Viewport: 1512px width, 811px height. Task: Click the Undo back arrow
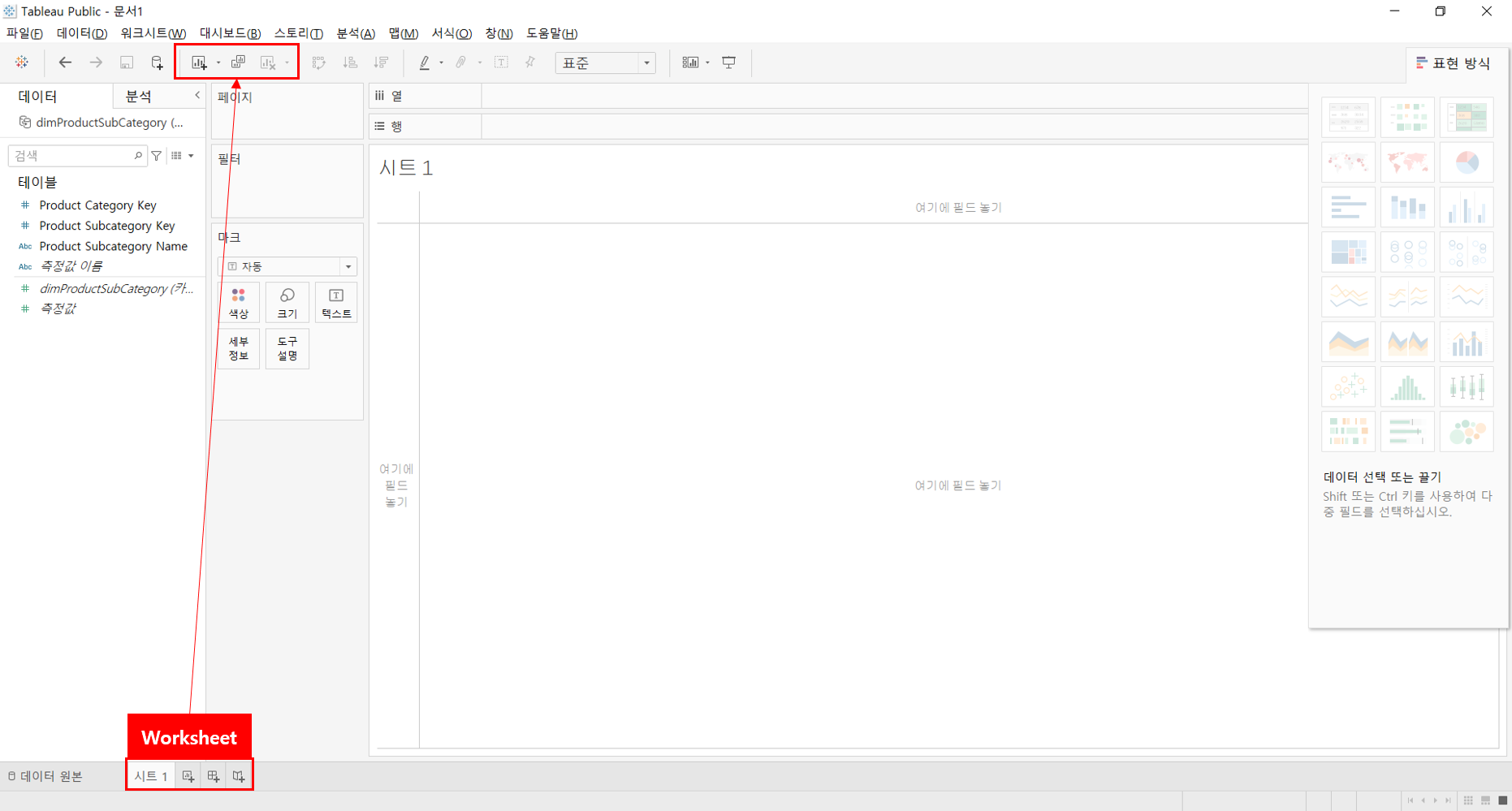click(65, 63)
